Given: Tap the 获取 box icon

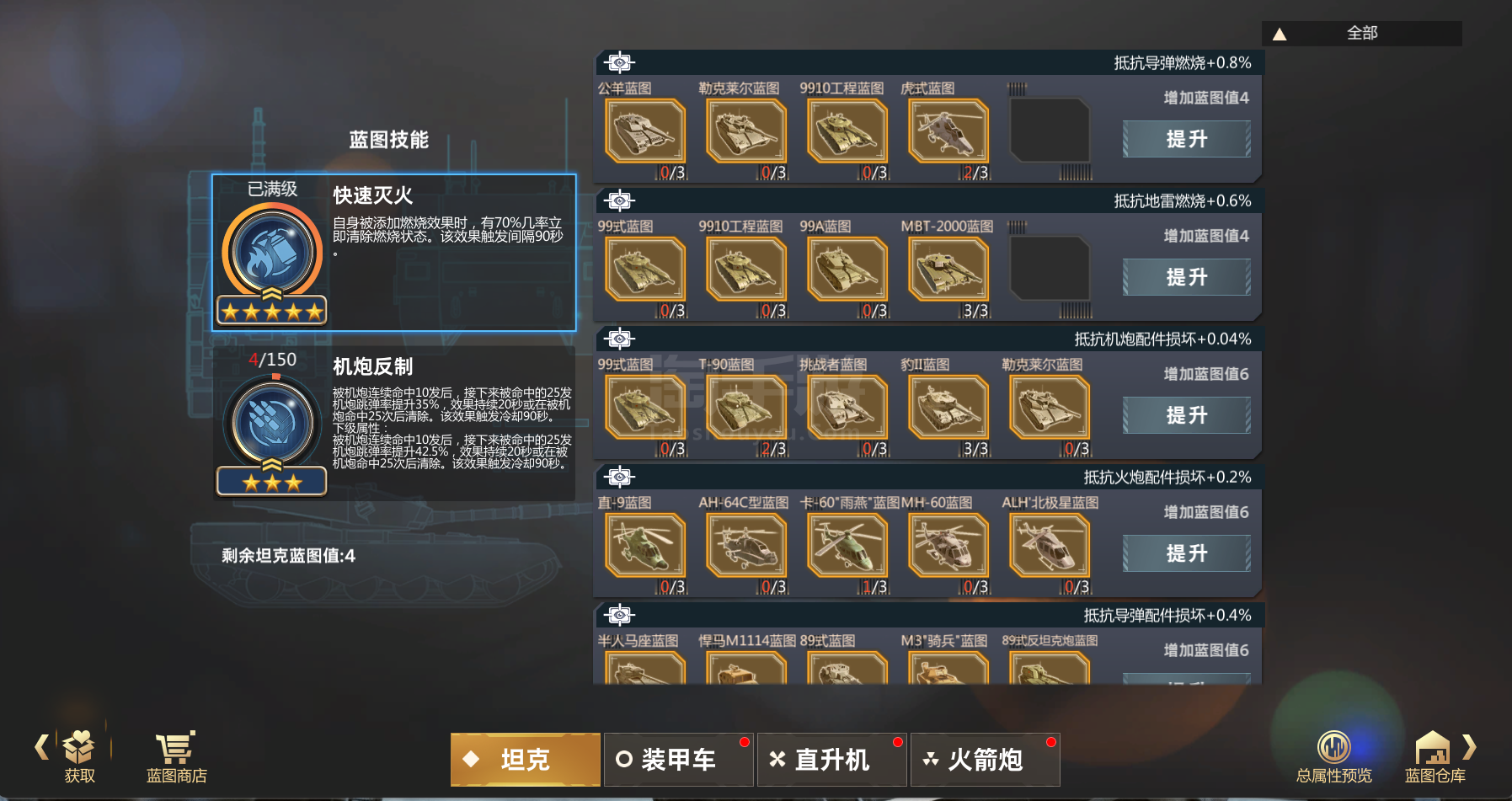Looking at the screenshot, I should [x=78, y=747].
